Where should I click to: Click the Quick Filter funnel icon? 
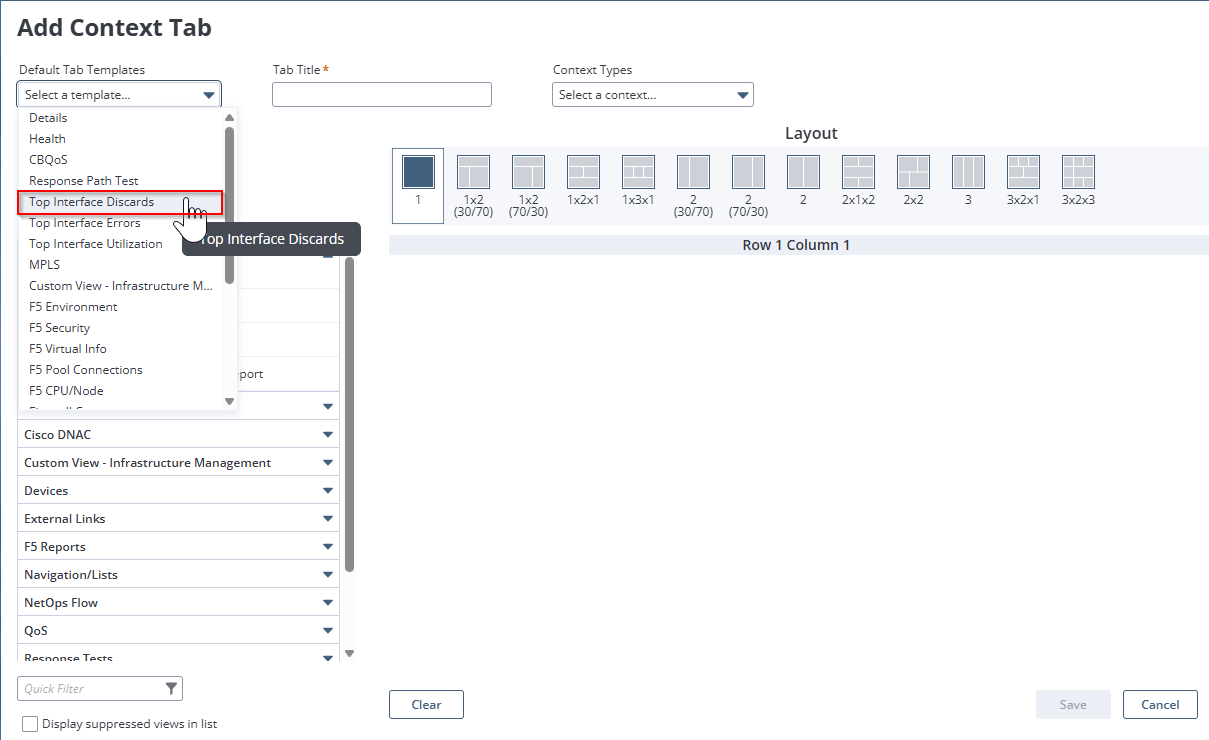(171, 688)
